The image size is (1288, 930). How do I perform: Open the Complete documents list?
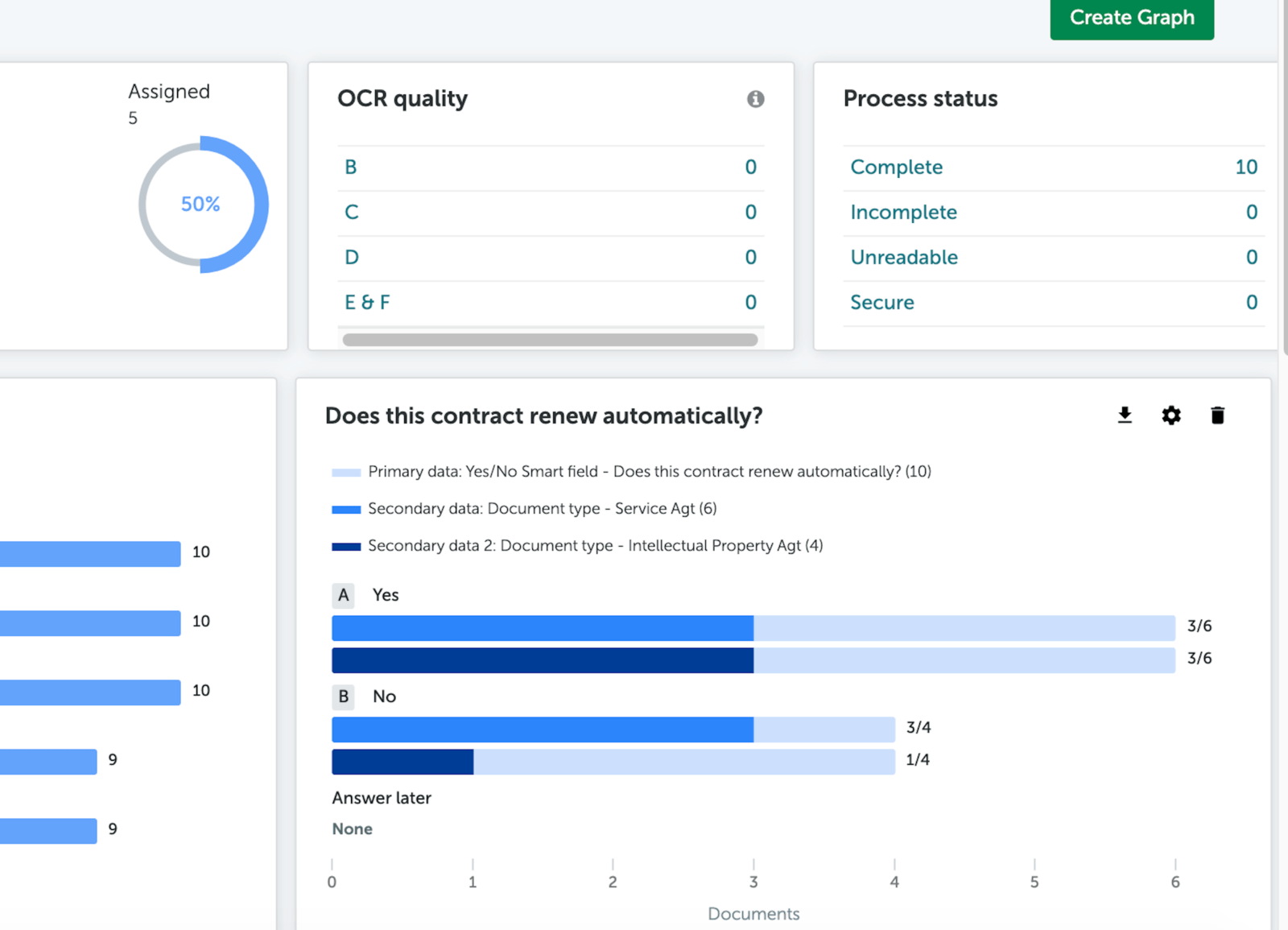[x=896, y=167]
